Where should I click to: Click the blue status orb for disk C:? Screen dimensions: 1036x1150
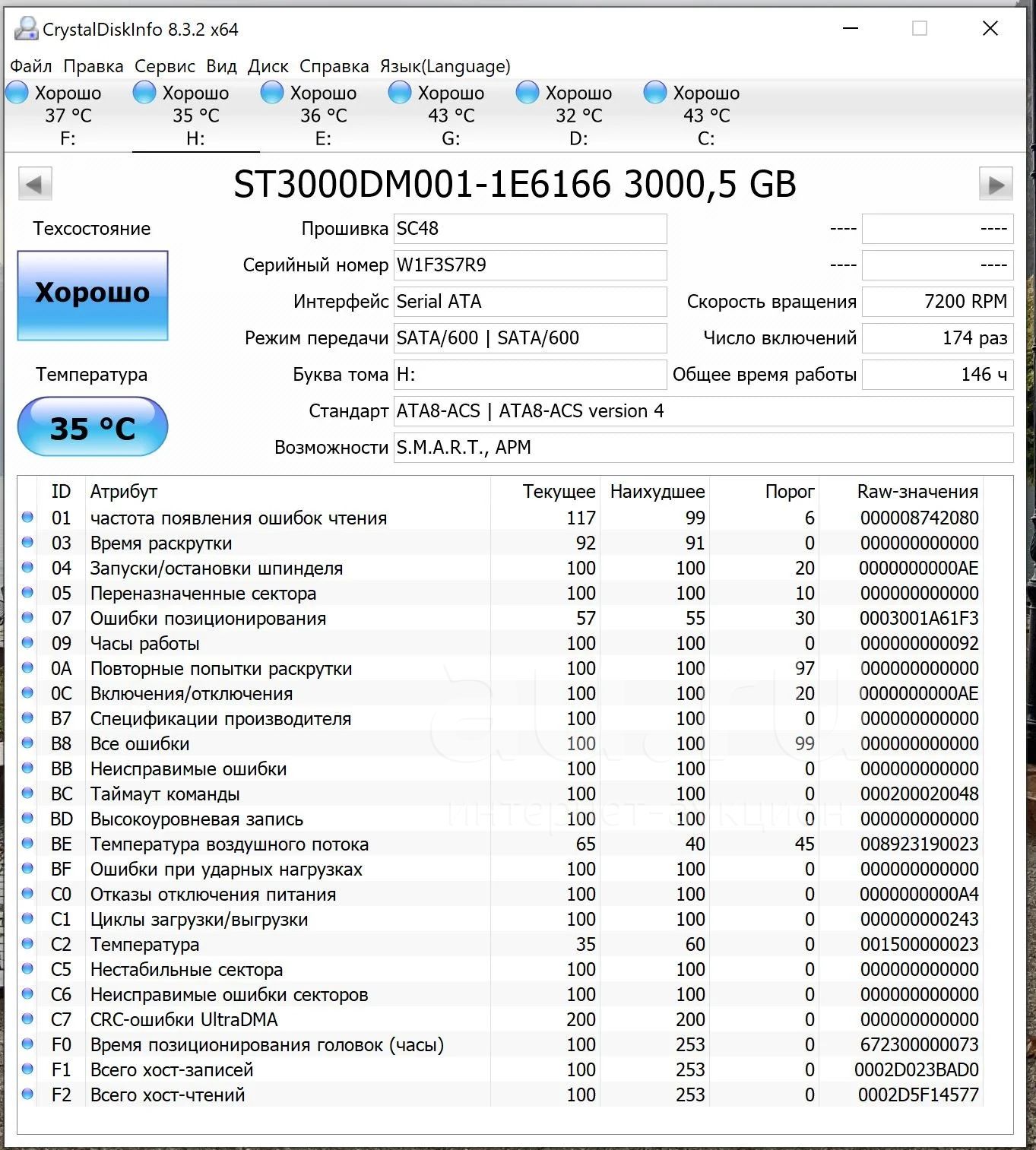tap(655, 93)
